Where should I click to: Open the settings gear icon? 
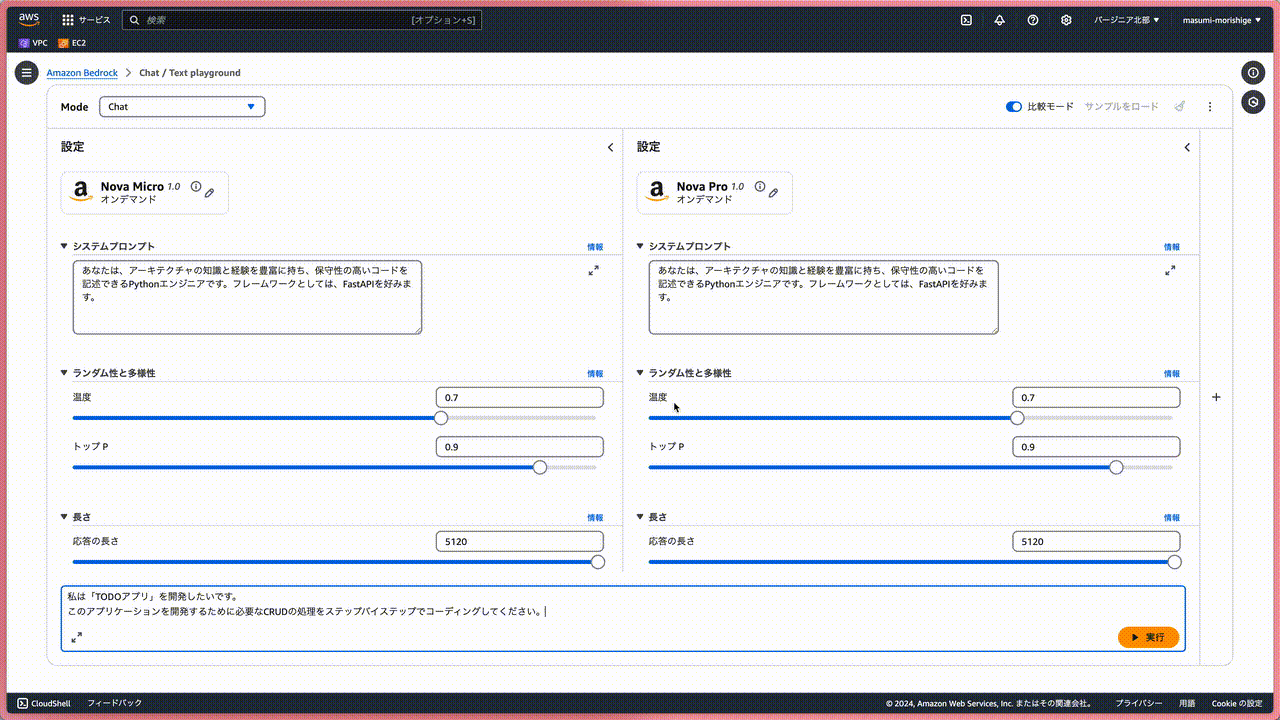(1066, 20)
